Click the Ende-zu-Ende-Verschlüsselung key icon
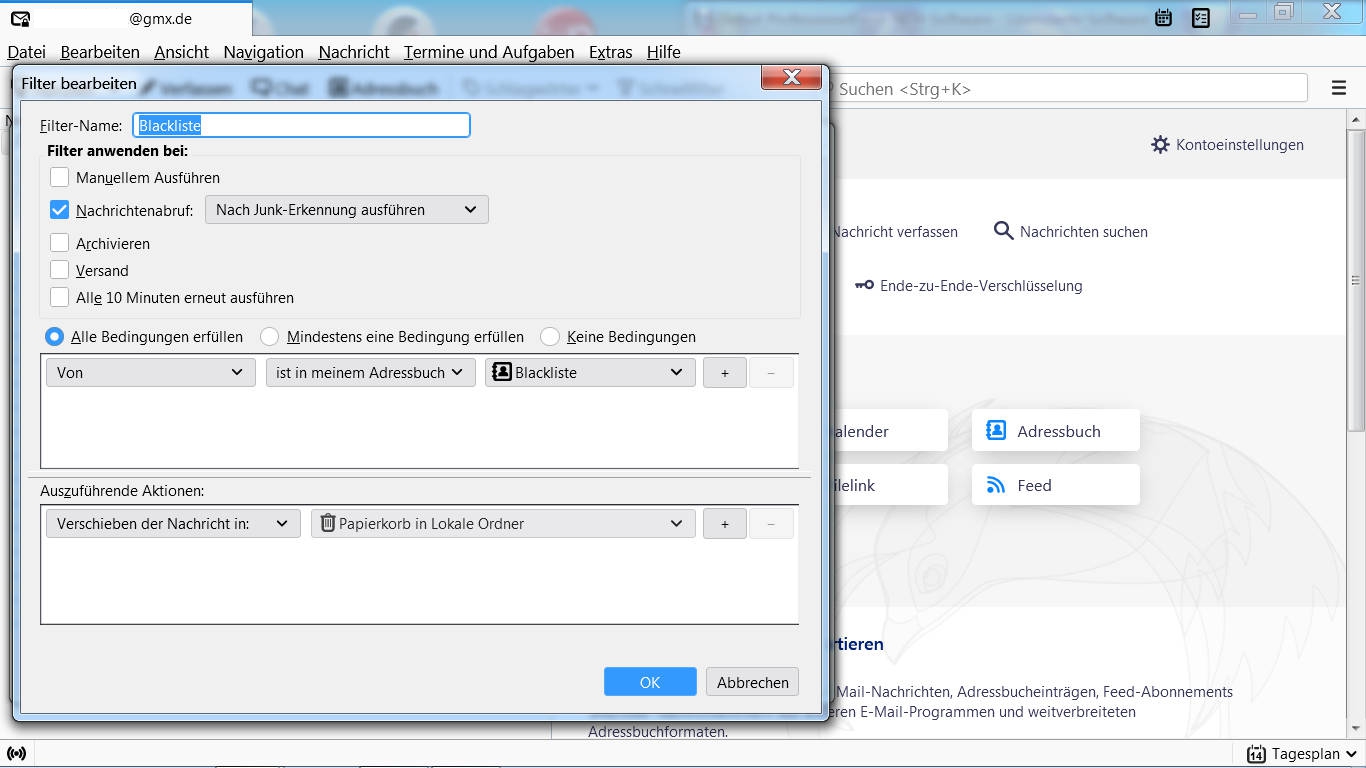Screen dimensions: 1366x768 tap(864, 285)
